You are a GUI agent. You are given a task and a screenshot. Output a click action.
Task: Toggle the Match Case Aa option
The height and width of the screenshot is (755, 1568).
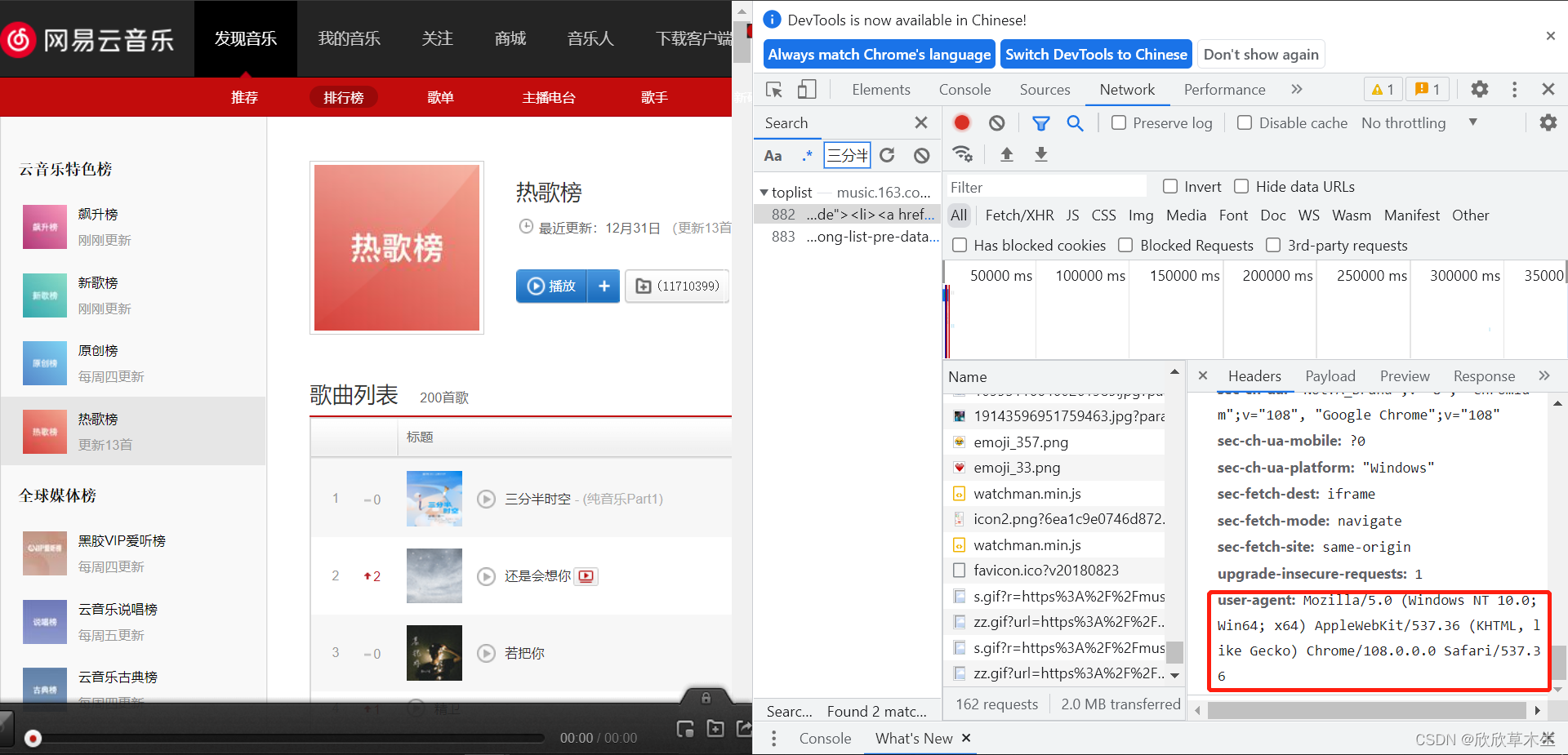coord(773,155)
